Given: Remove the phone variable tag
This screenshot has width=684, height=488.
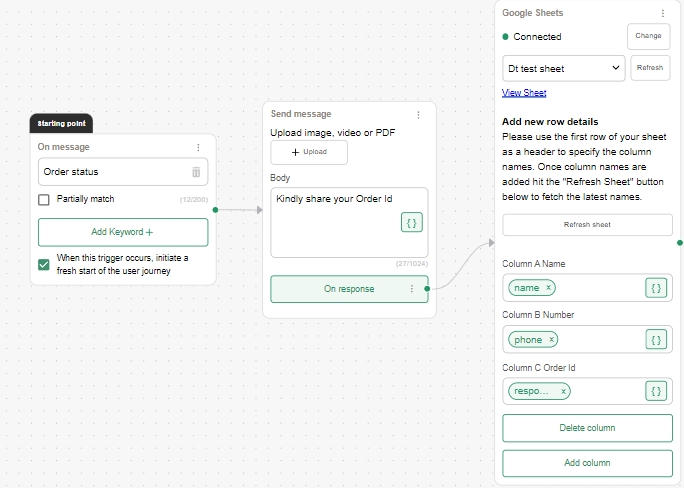Looking at the screenshot, I should (551, 340).
